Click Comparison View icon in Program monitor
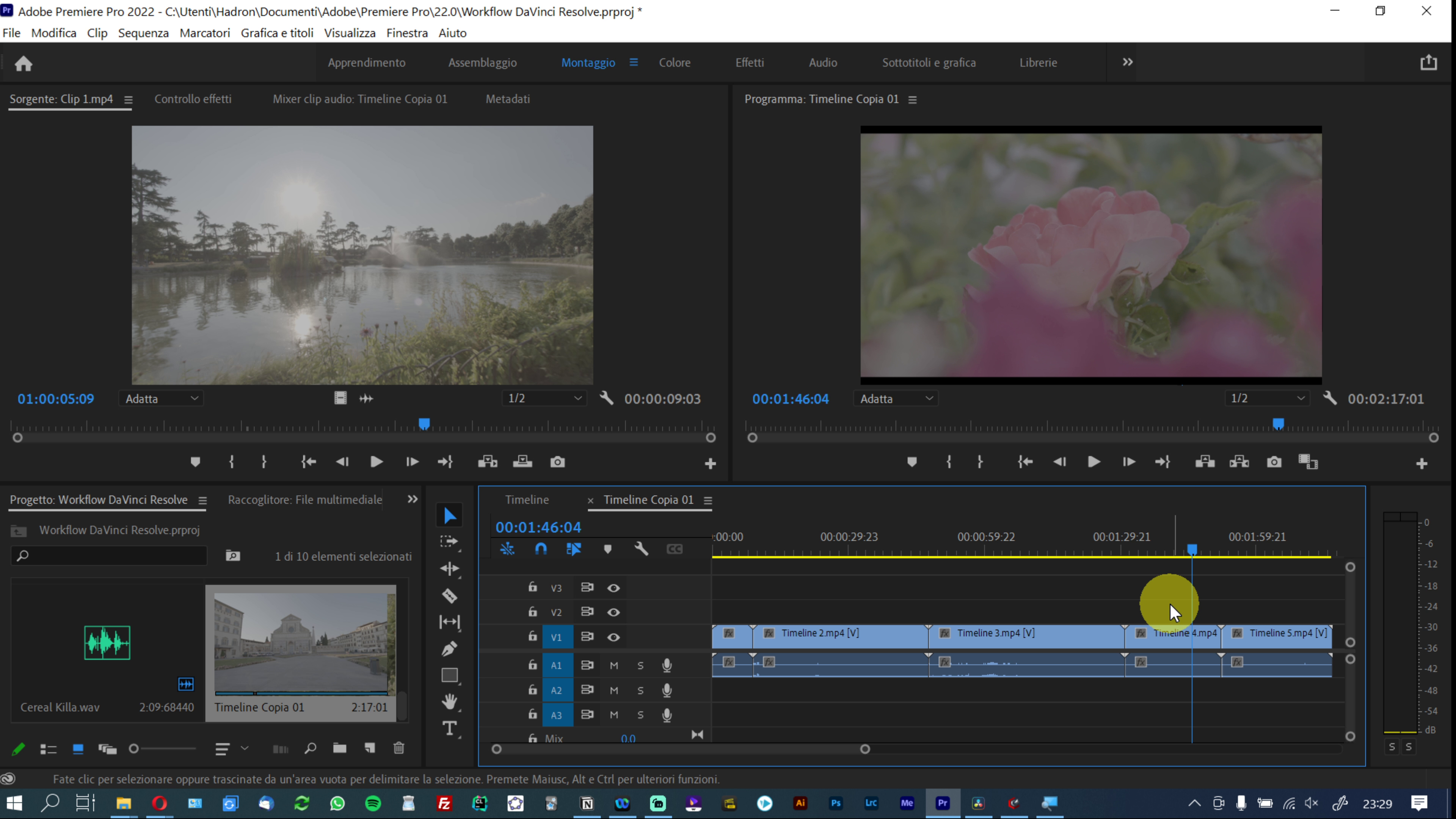The image size is (1456, 819). tap(1308, 462)
